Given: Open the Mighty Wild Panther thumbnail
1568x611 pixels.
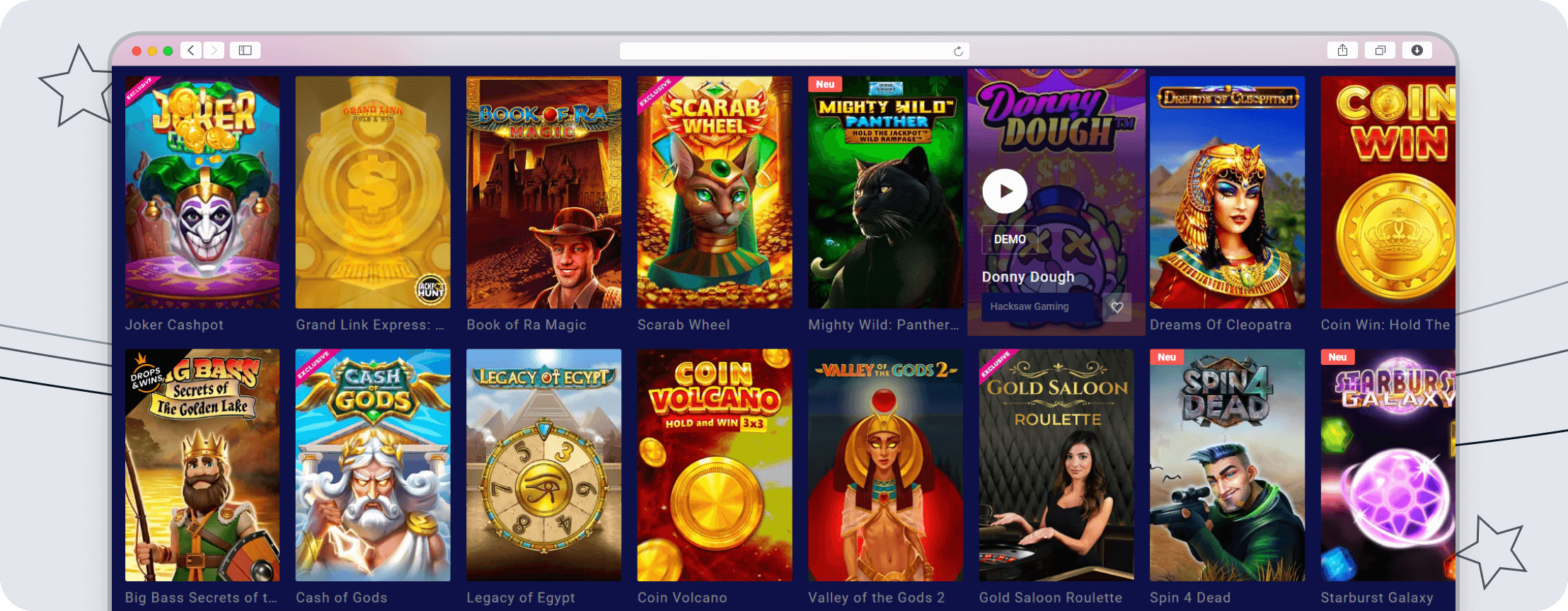Looking at the screenshot, I should (886, 192).
